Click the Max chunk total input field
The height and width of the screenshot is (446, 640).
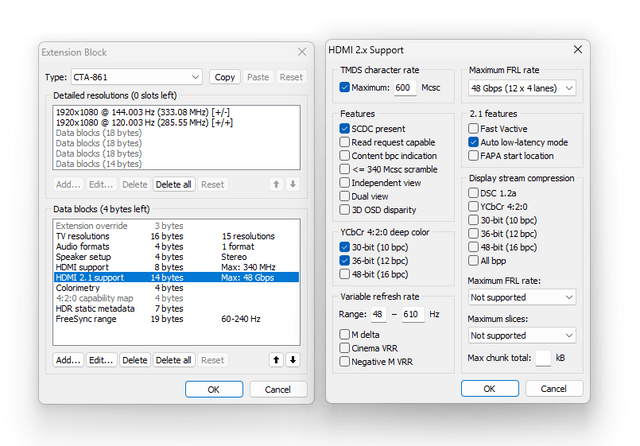pos(543,358)
